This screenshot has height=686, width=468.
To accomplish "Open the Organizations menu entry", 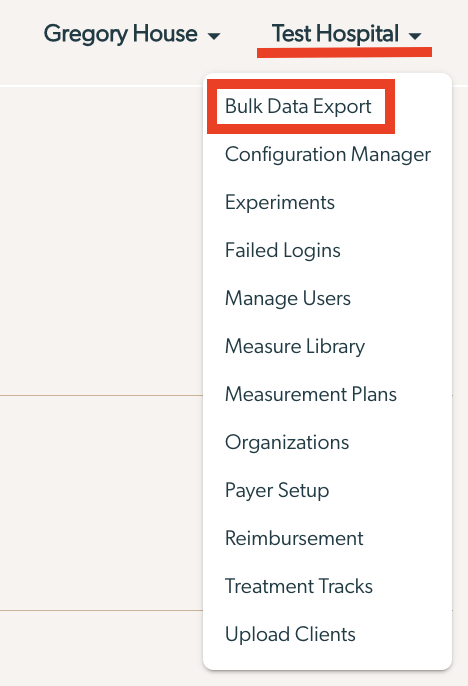I will coord(287,442).
